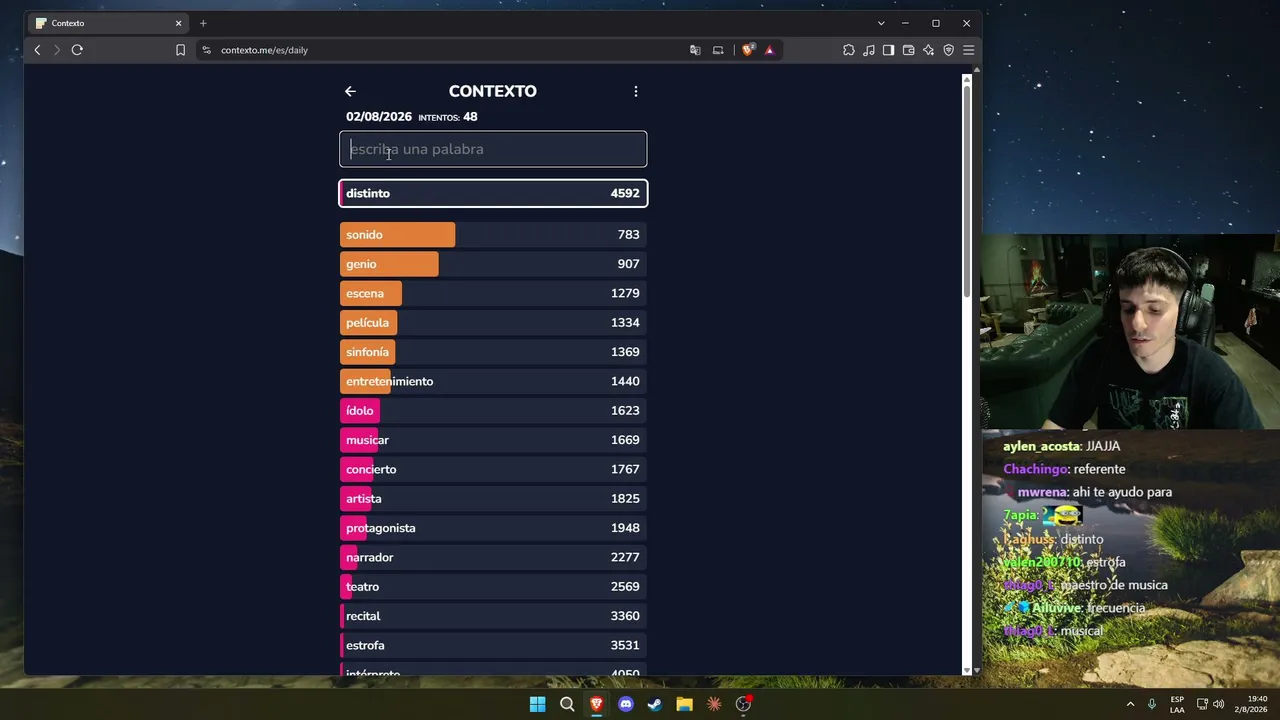Click the install app icon in the address bar
This screenshot has width=1280, height=720.
(718, 50)
